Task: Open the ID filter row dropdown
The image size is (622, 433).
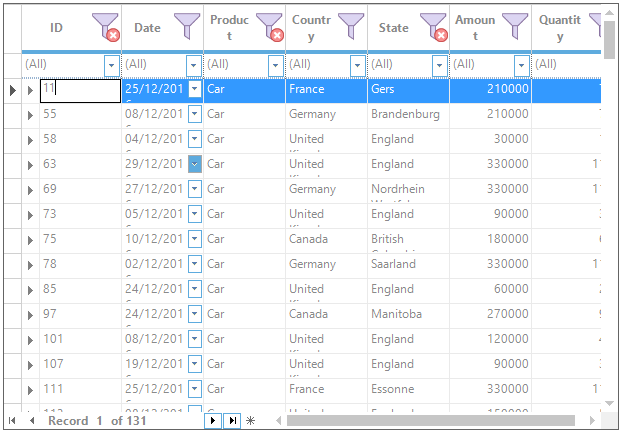Action: 112,65
